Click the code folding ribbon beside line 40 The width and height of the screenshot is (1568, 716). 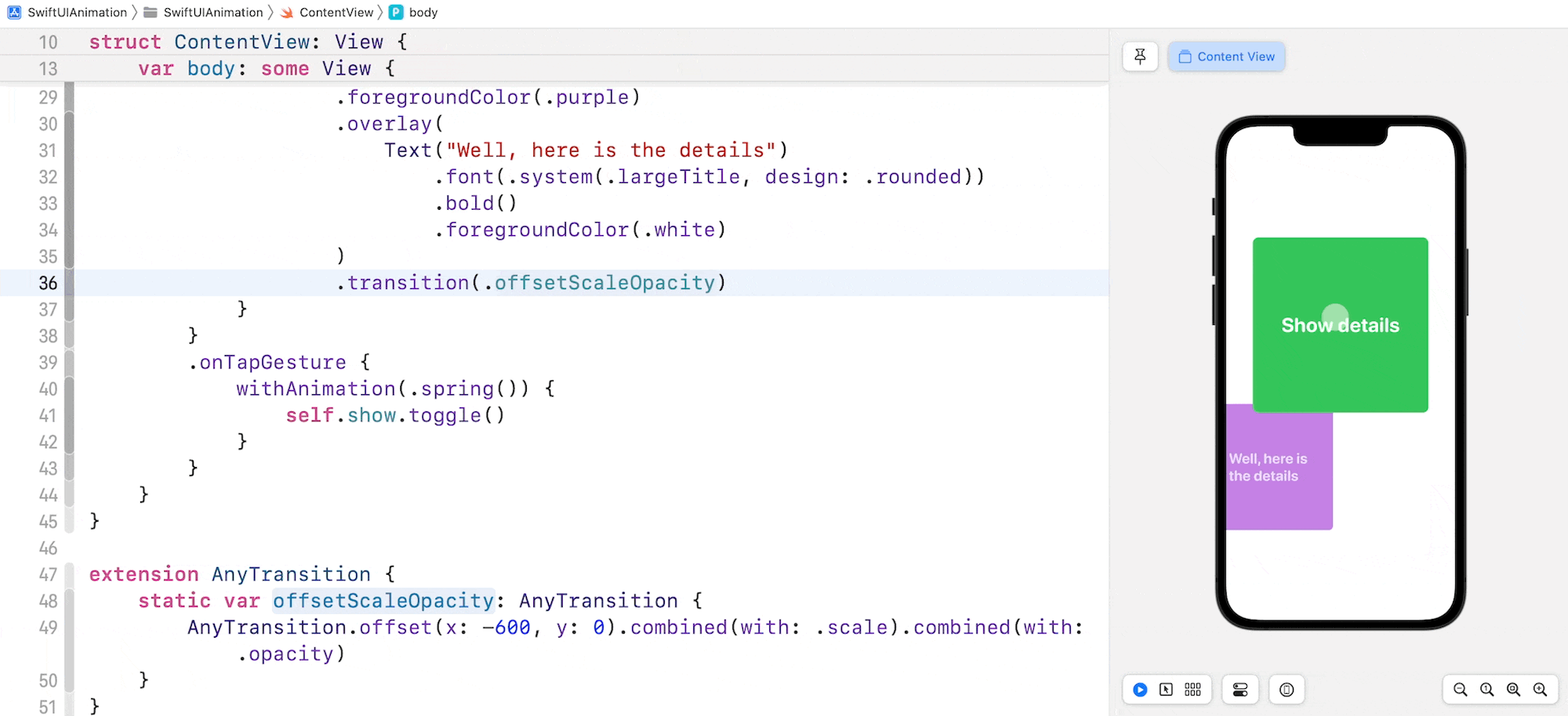pyautogui.click(x=69, y=389)
